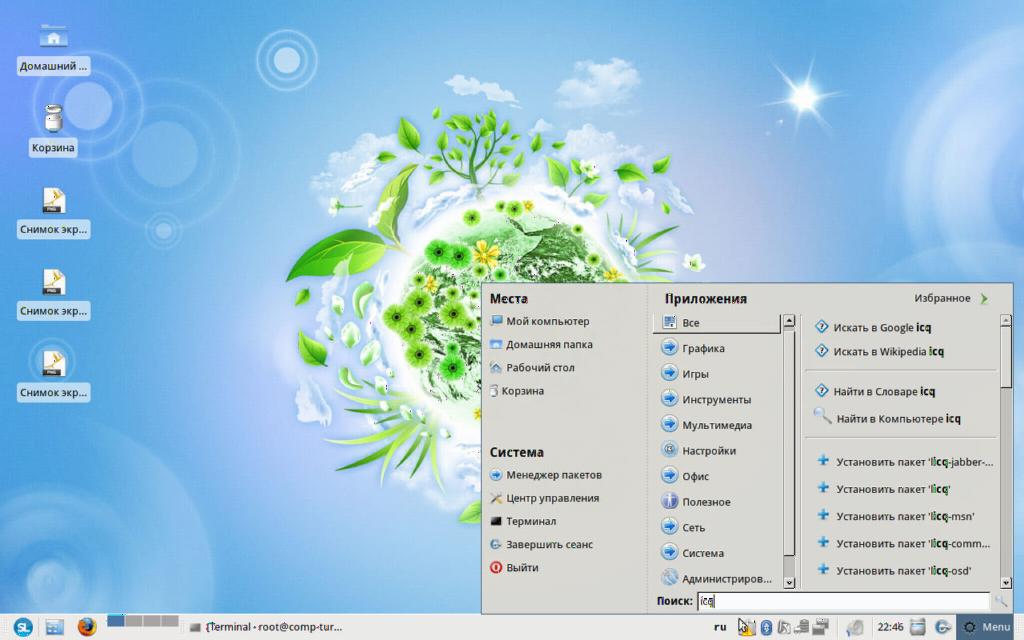Click the logout icon beside the clock

942,627
